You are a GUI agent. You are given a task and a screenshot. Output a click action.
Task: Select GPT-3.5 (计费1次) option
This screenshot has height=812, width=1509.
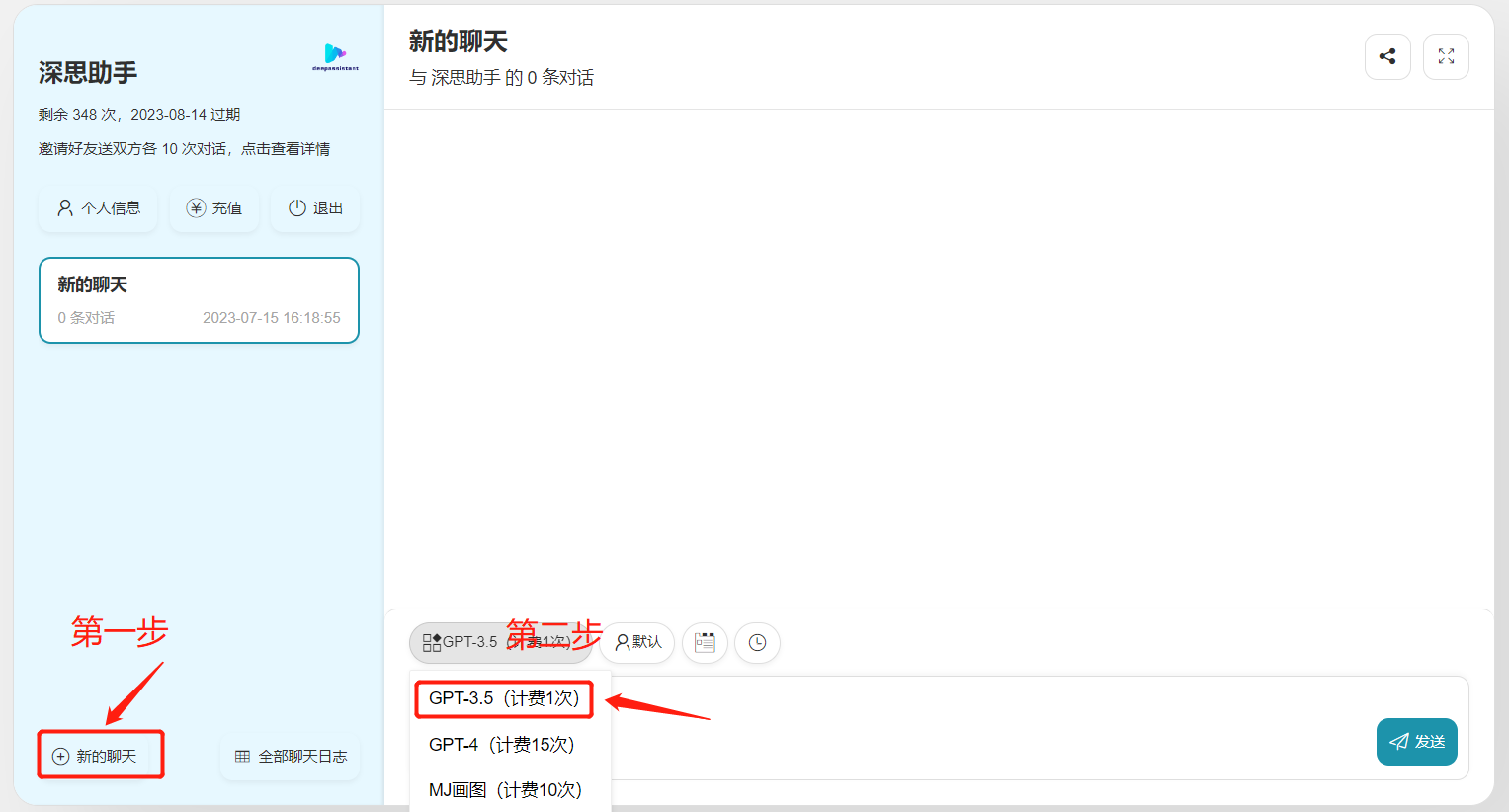[504, 698]
